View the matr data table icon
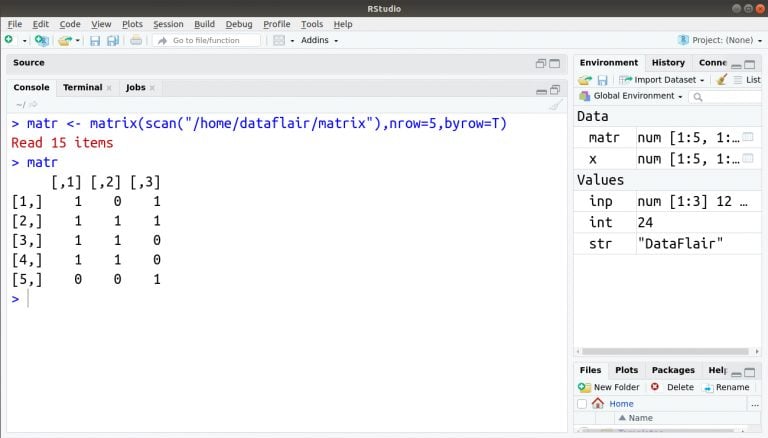768x438 pixels. [x=748, y=137]
